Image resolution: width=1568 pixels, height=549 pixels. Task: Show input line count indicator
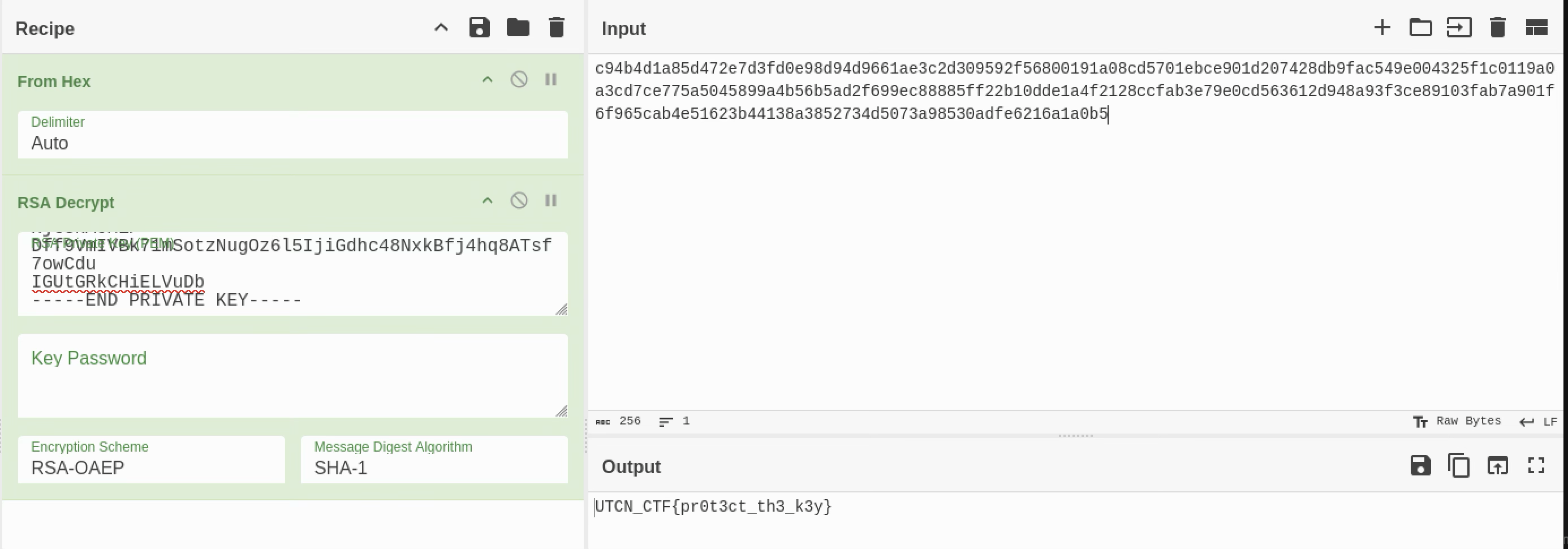click(x=674, y=421)
